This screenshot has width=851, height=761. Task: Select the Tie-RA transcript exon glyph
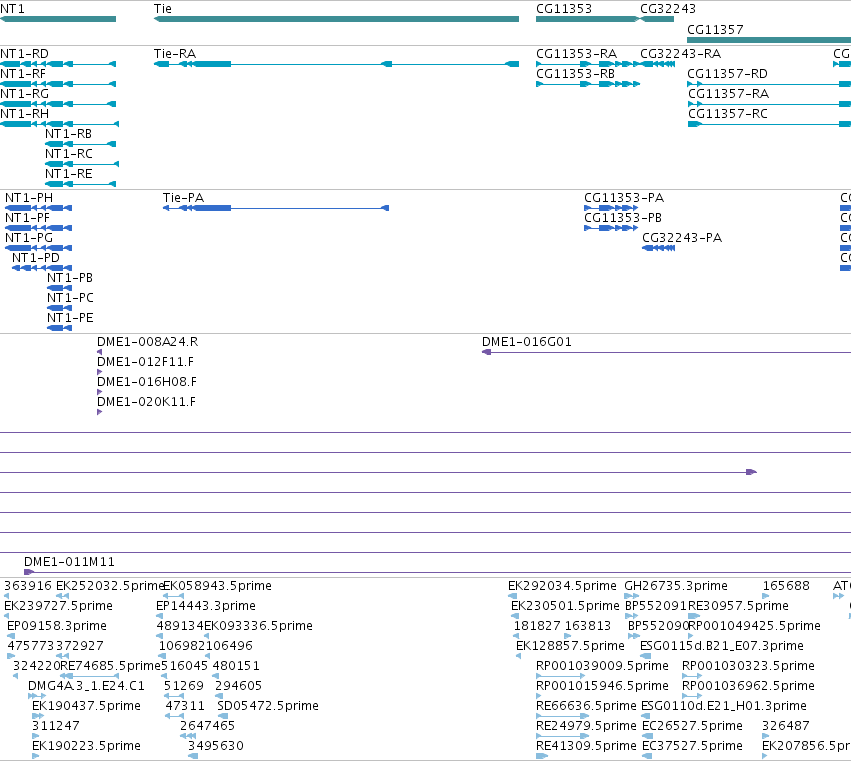coord(336,64)
